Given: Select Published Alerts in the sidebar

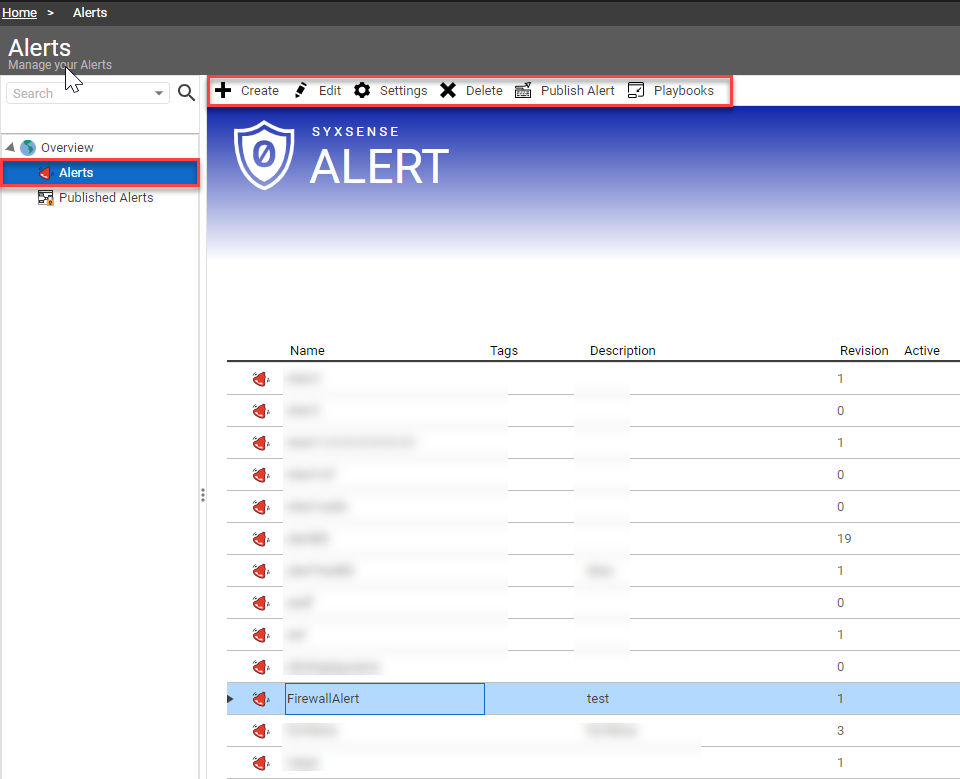Looking at the screenshot, I should coord(104,197).
